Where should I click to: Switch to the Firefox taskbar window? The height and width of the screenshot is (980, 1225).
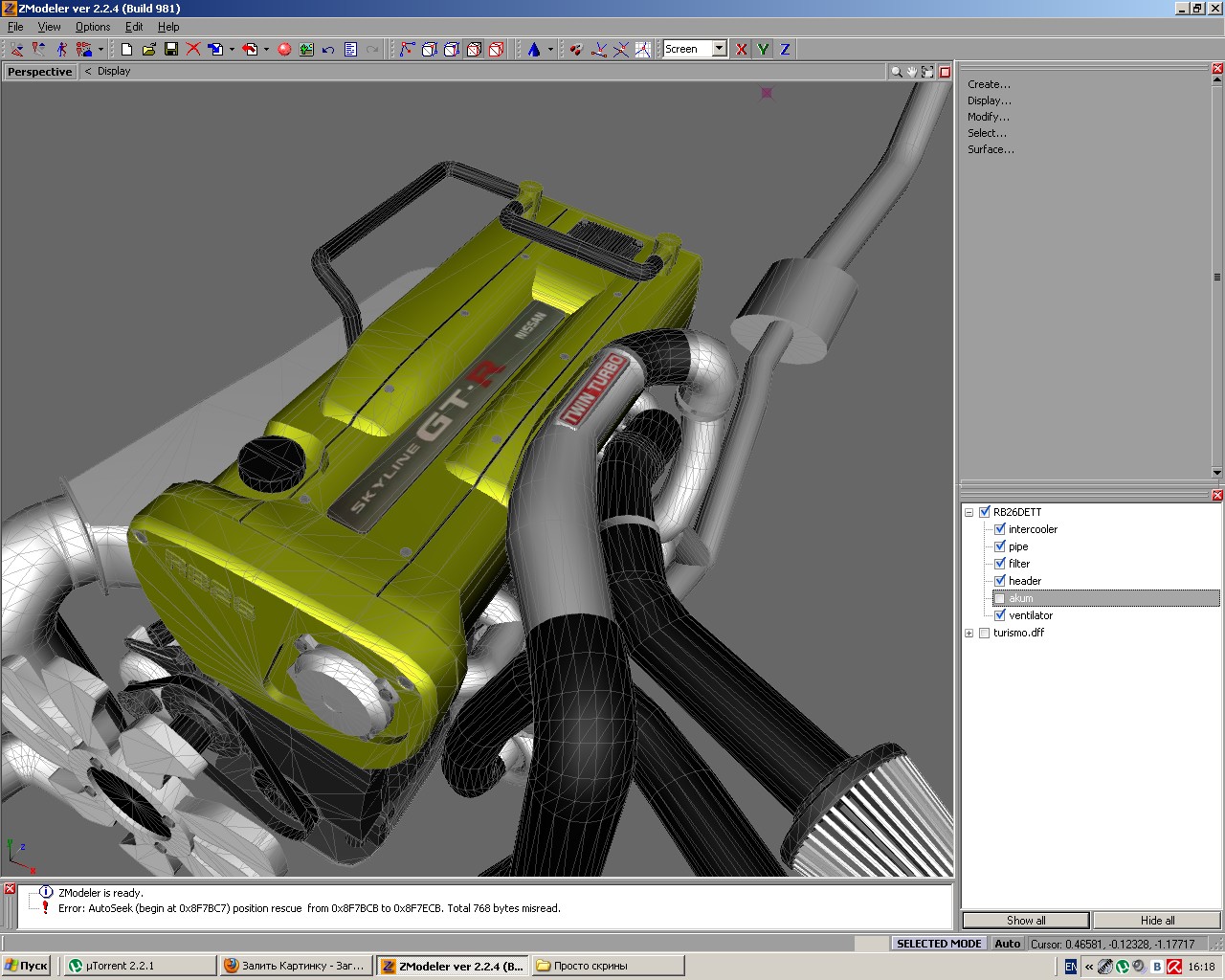pyautogui.click(x=295, y=966)
